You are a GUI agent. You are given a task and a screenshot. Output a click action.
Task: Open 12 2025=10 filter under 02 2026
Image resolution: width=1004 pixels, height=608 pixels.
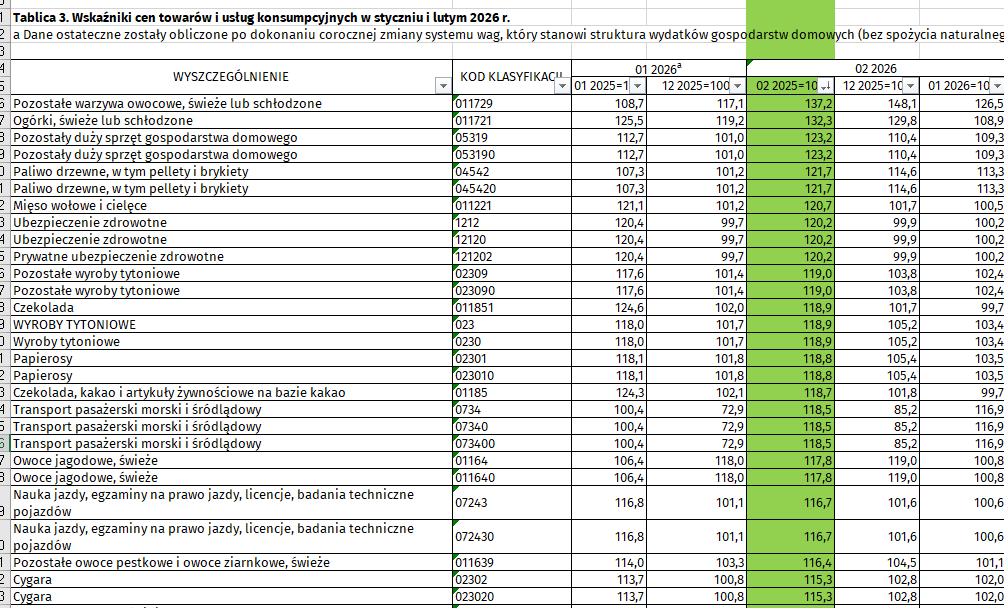coord(911,86)
